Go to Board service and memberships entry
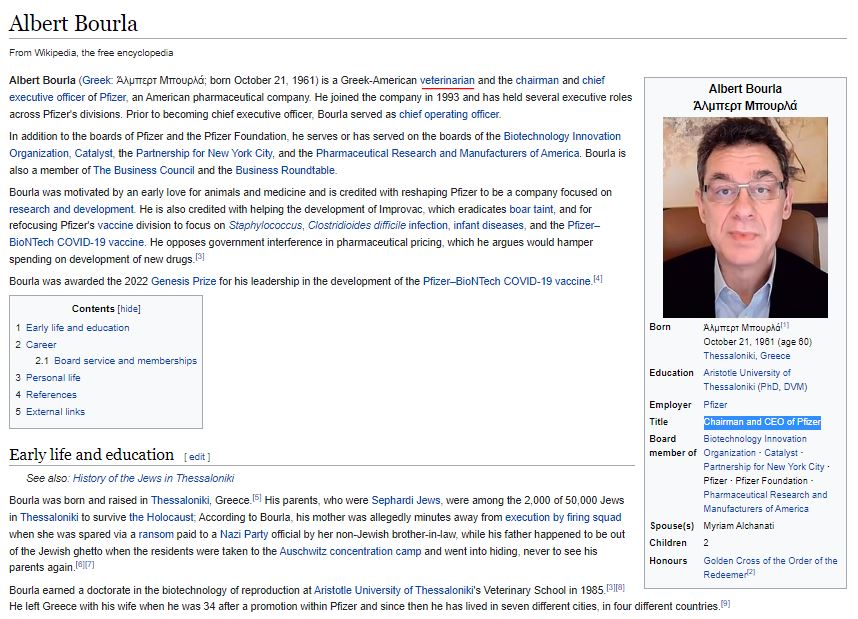Screen dimensions: 858x619 (125, 361)
